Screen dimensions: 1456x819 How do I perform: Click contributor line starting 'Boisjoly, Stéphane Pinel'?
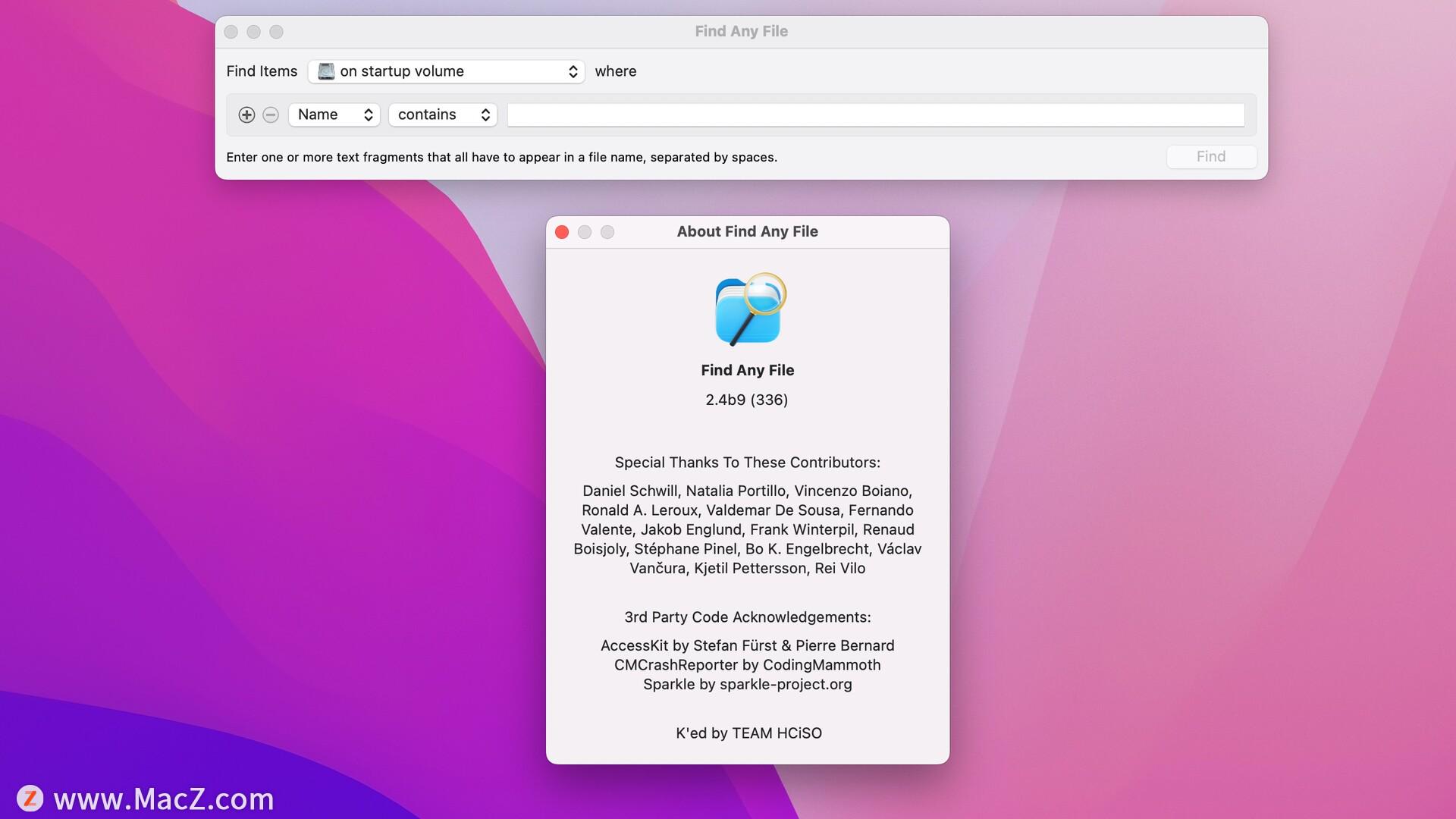pos(748,549)
